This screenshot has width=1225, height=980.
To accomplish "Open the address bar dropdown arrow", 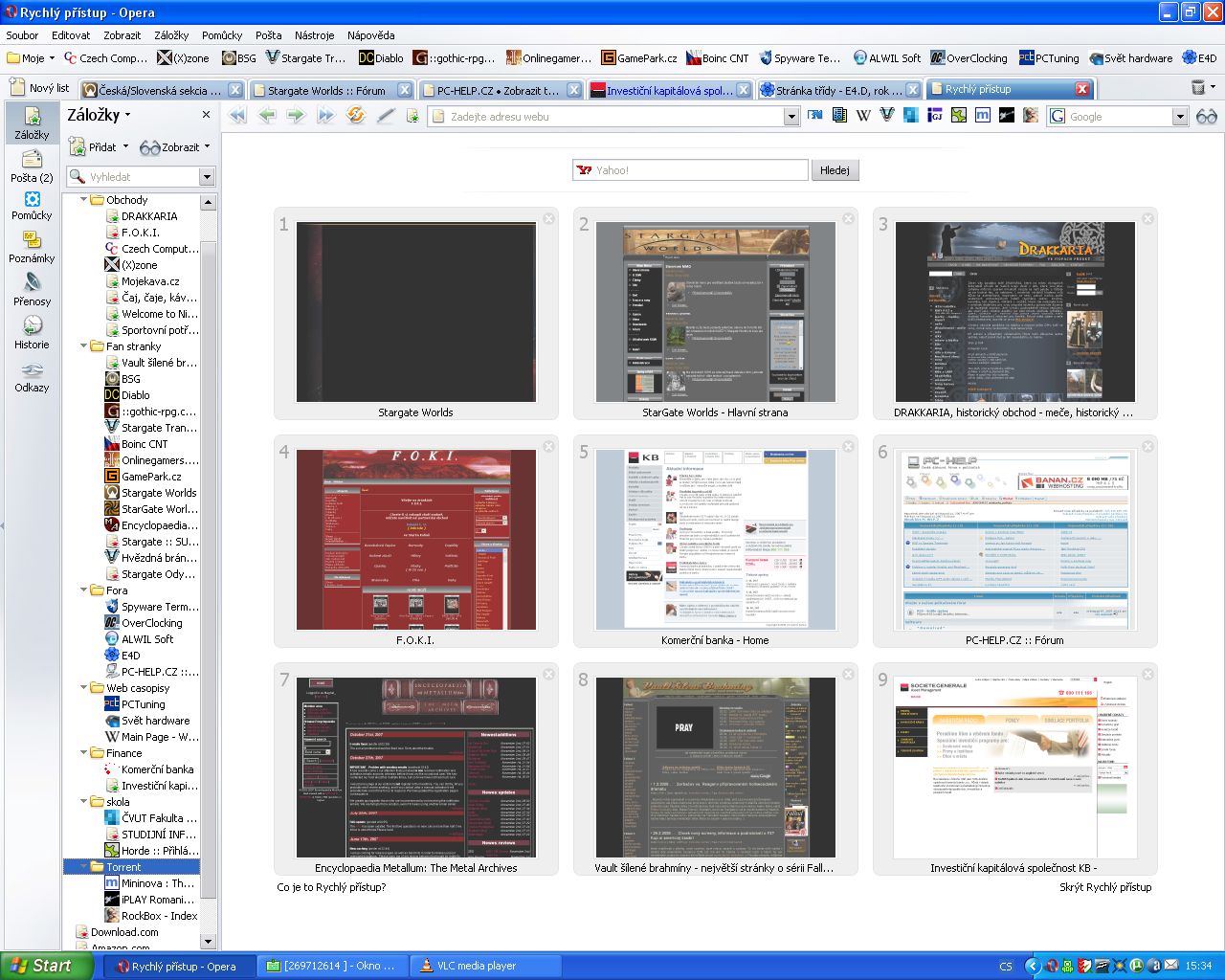I will pos(791,117).
